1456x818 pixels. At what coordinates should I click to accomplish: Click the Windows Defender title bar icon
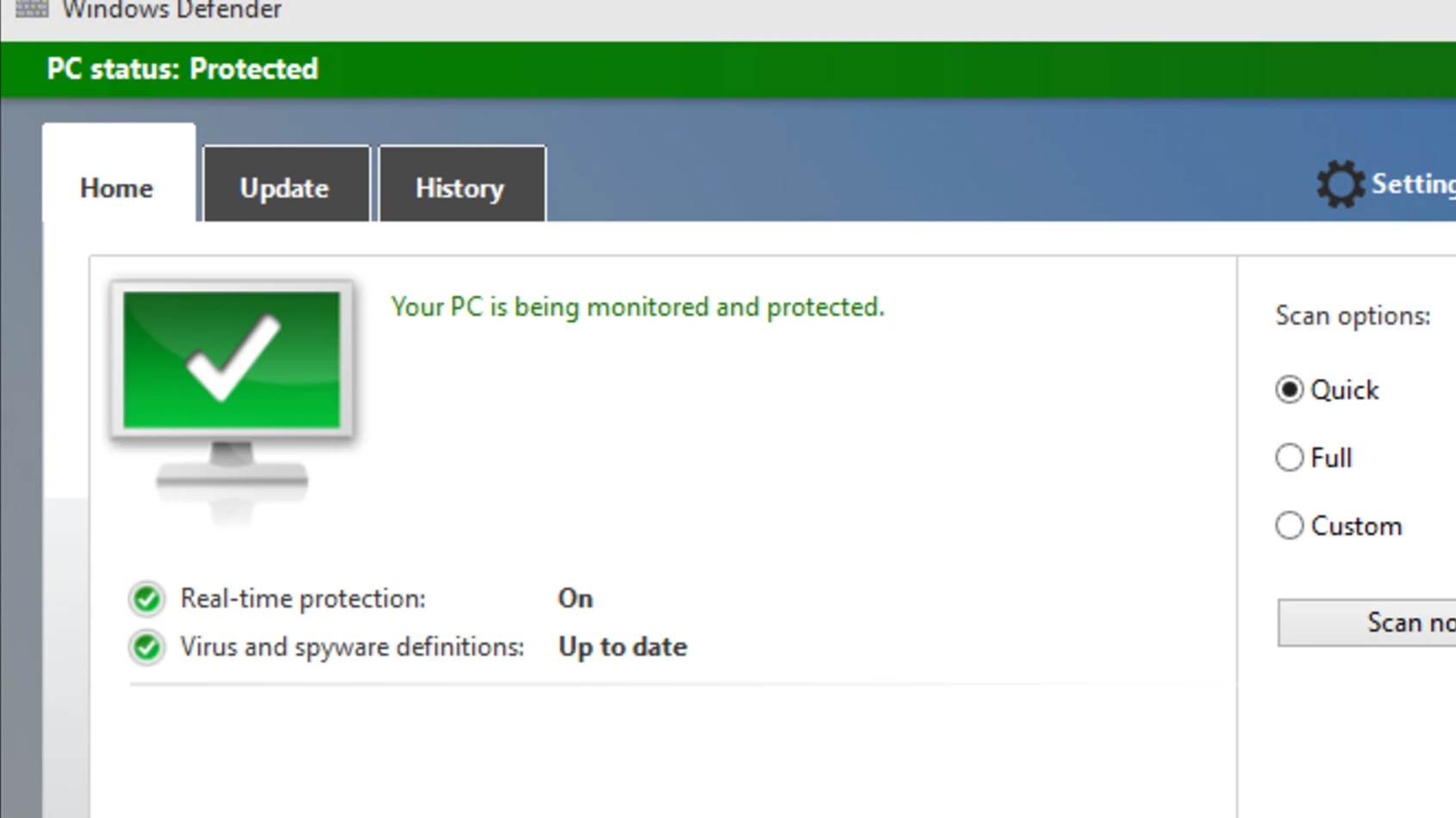point(32,9)
